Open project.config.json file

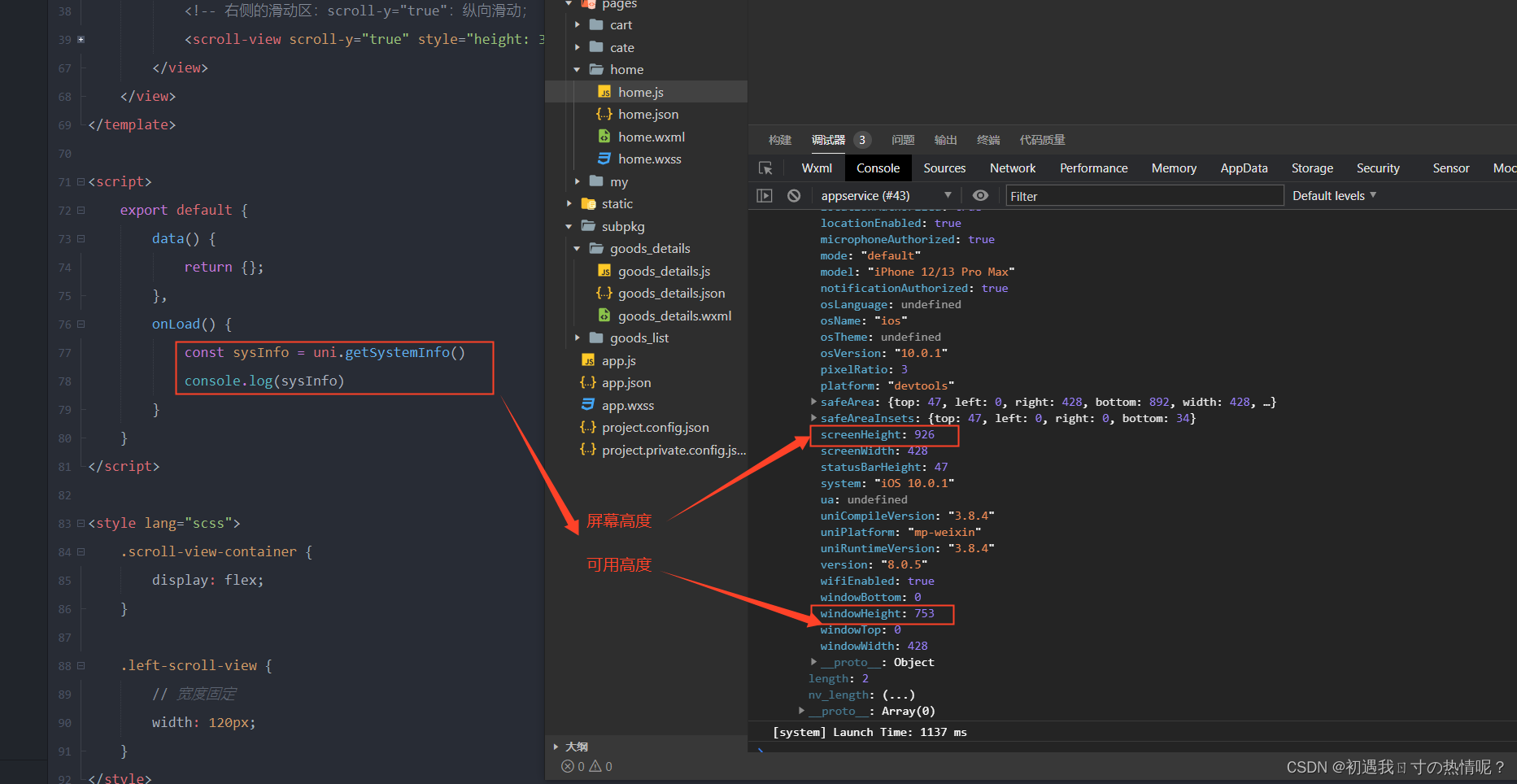click(x=655, y=427)
